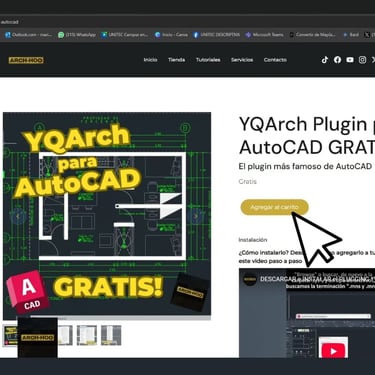This screenshot has width=375, height=375.
Task: Click the Gratis price label
Action: [248, 182]
